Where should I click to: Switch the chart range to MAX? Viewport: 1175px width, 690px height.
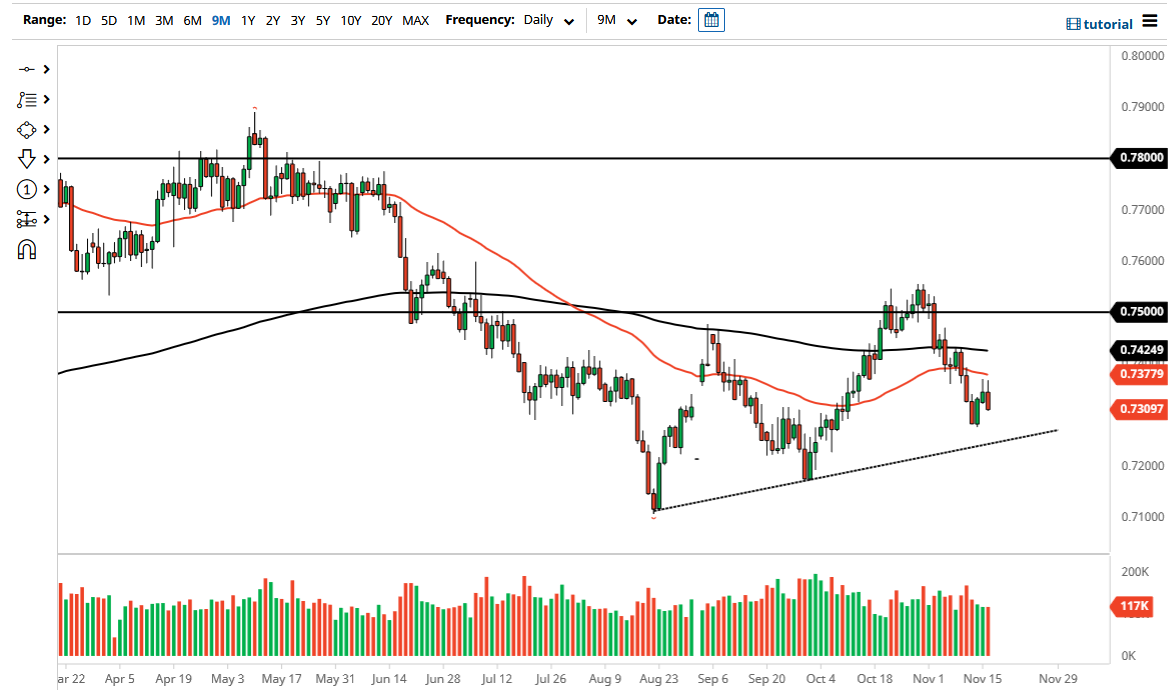tap(415, 20)
